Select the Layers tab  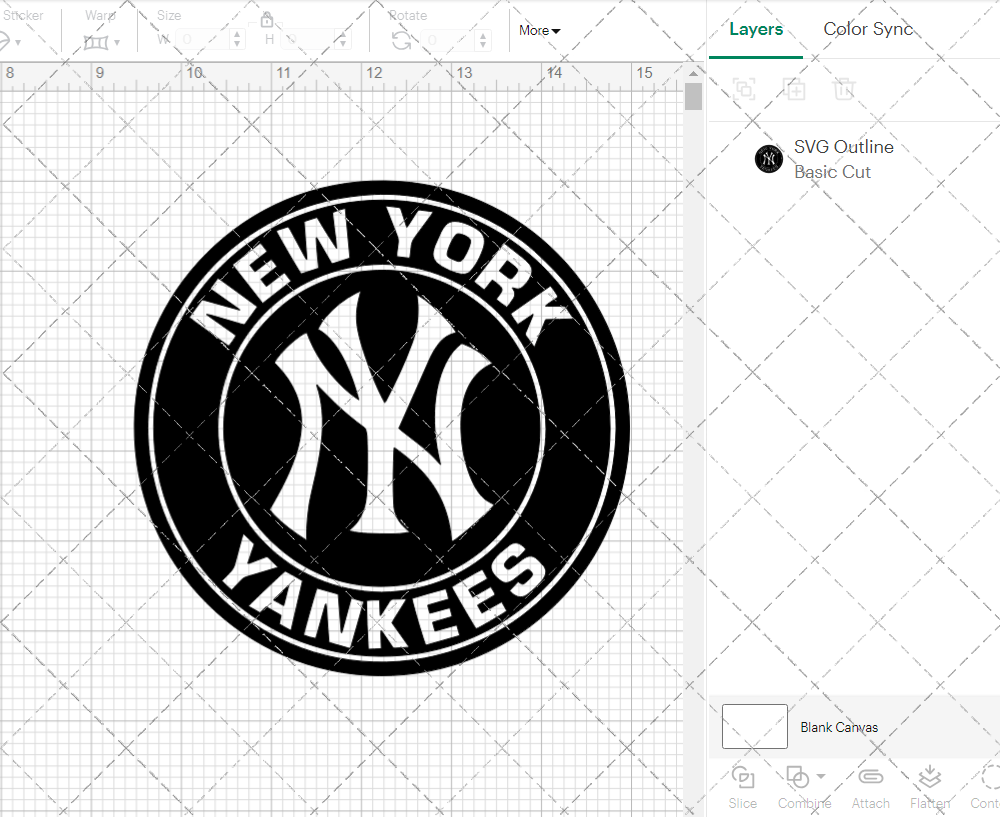coord(756,29)
